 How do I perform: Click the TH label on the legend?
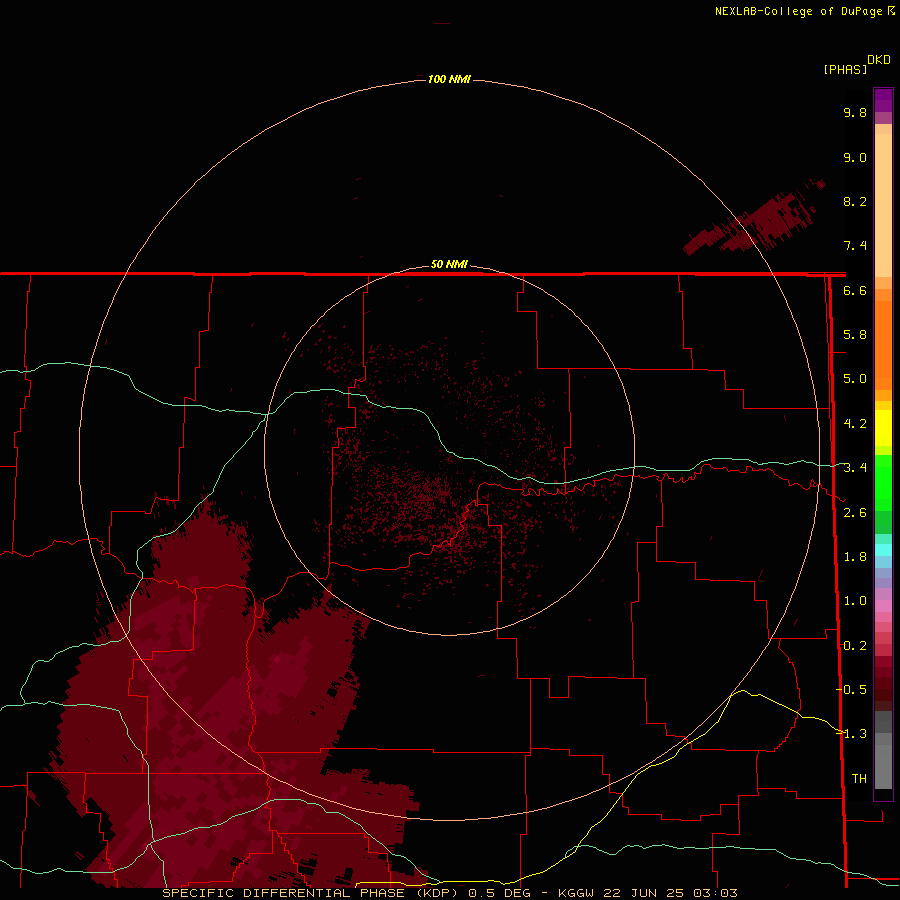coord(859,779)
